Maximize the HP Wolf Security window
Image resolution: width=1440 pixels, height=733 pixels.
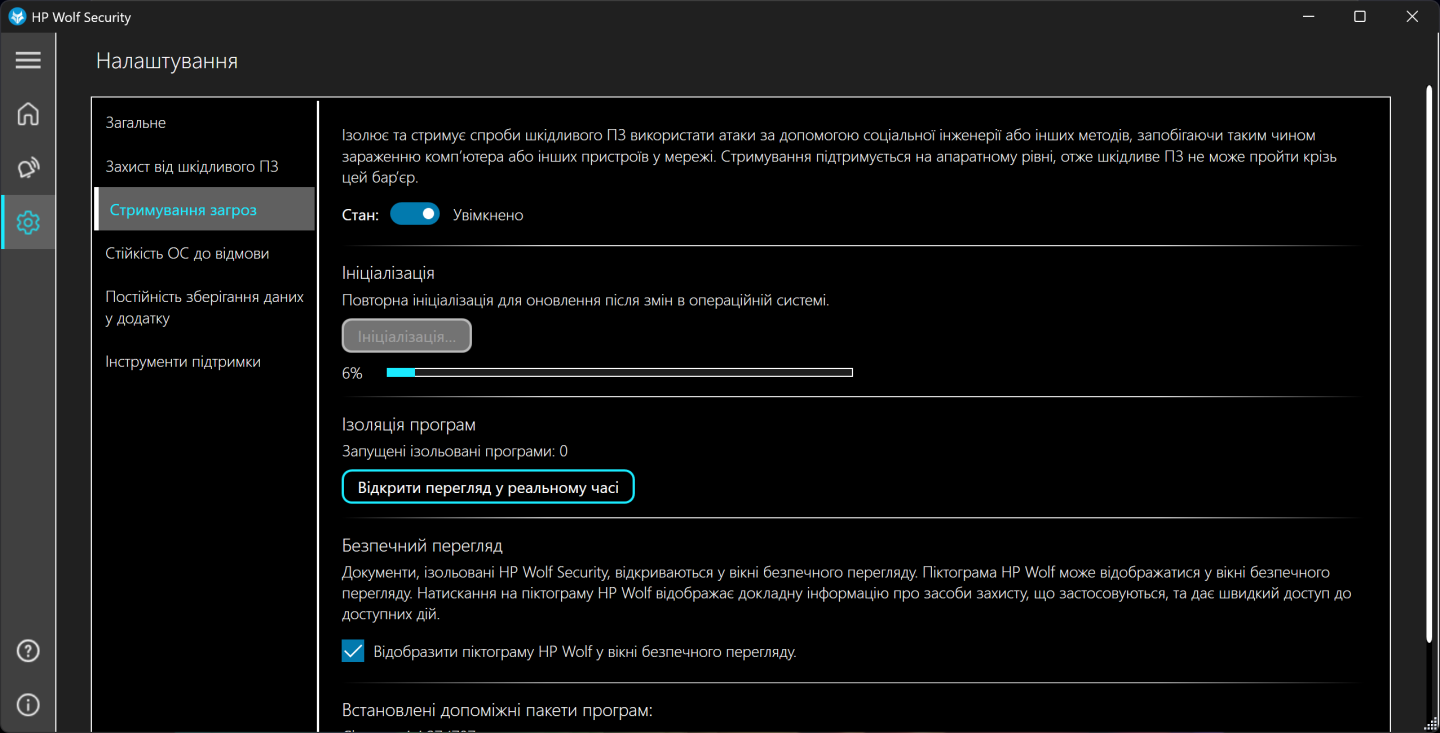(1360, 17)
